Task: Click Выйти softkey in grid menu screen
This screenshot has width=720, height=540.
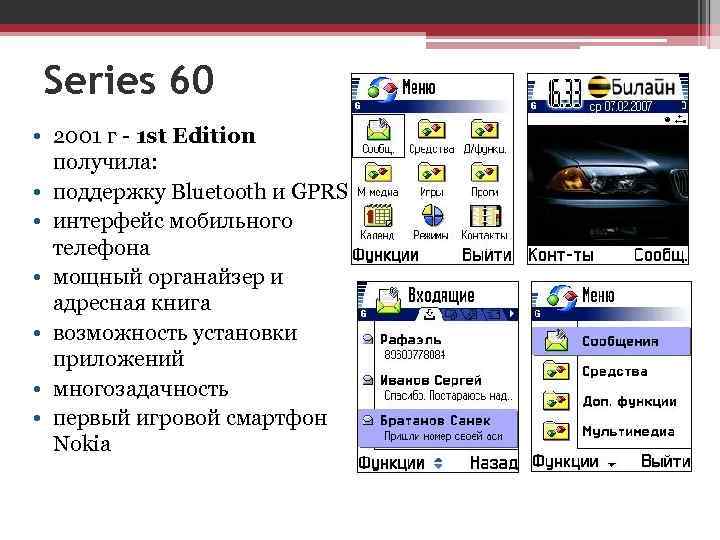Action: click(x=487, y=255)
